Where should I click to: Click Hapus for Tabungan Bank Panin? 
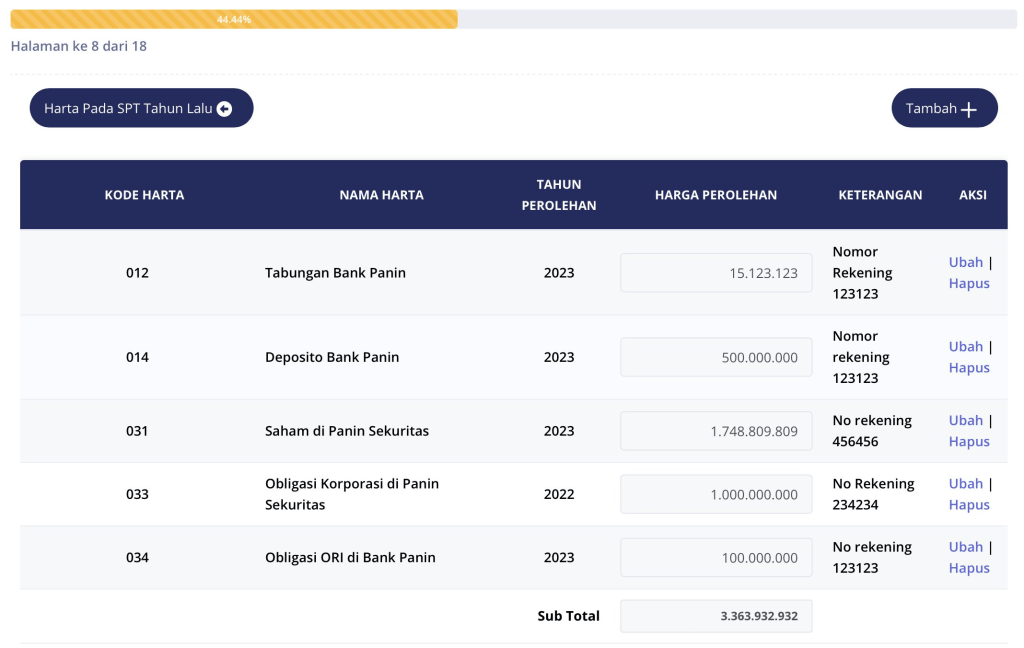click(968, 283)
